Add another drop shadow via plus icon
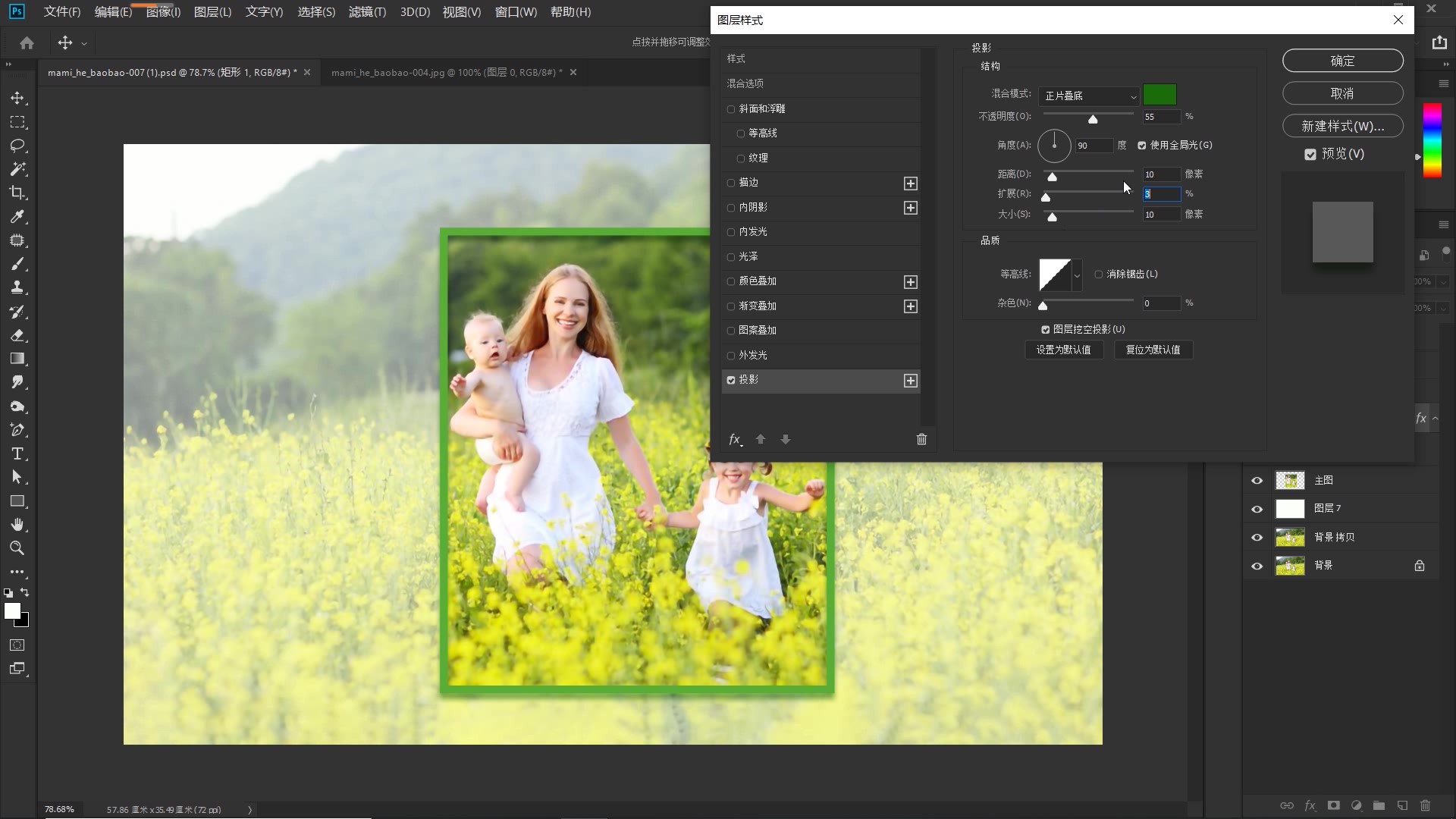This screenshot has width=1456, height=819. [911, 381]
